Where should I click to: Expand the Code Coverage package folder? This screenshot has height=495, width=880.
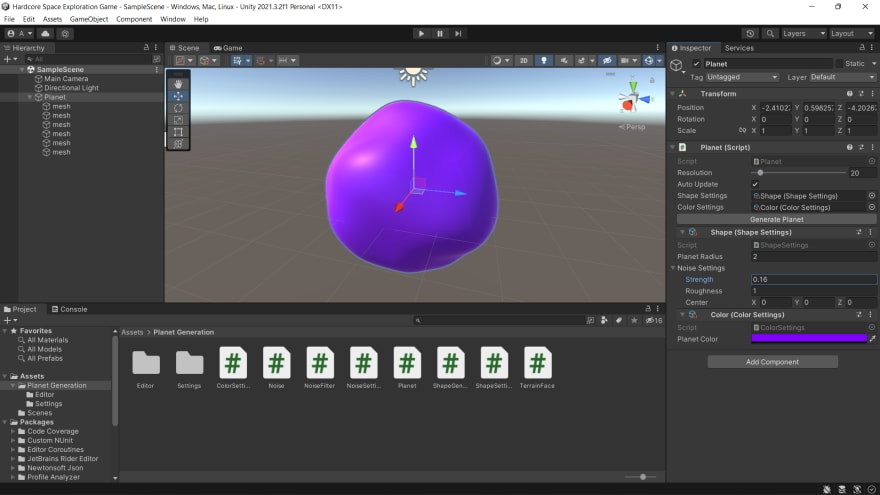[x=13, y=432]
